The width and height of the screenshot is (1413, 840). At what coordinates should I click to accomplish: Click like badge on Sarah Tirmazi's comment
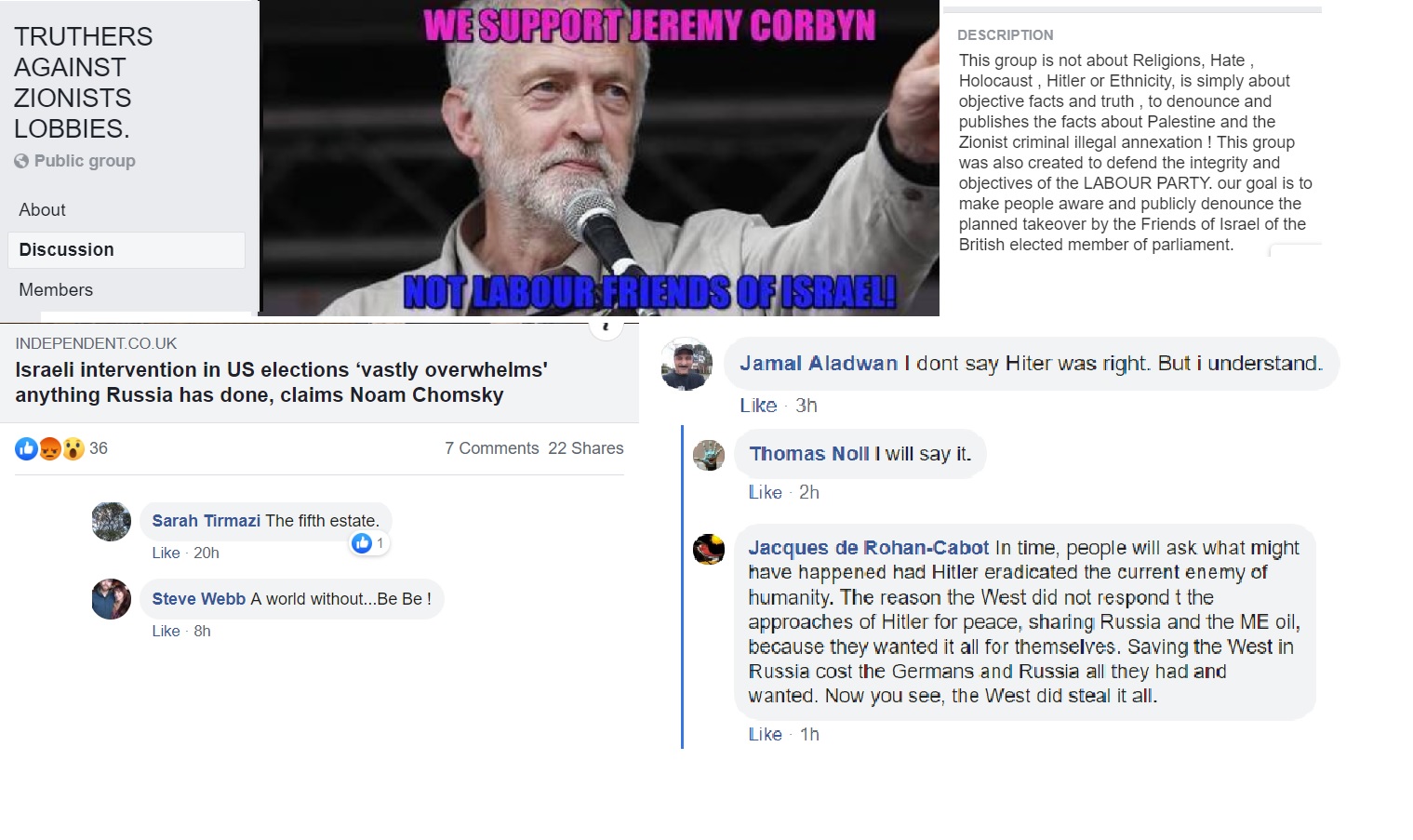tap(369, 543)
